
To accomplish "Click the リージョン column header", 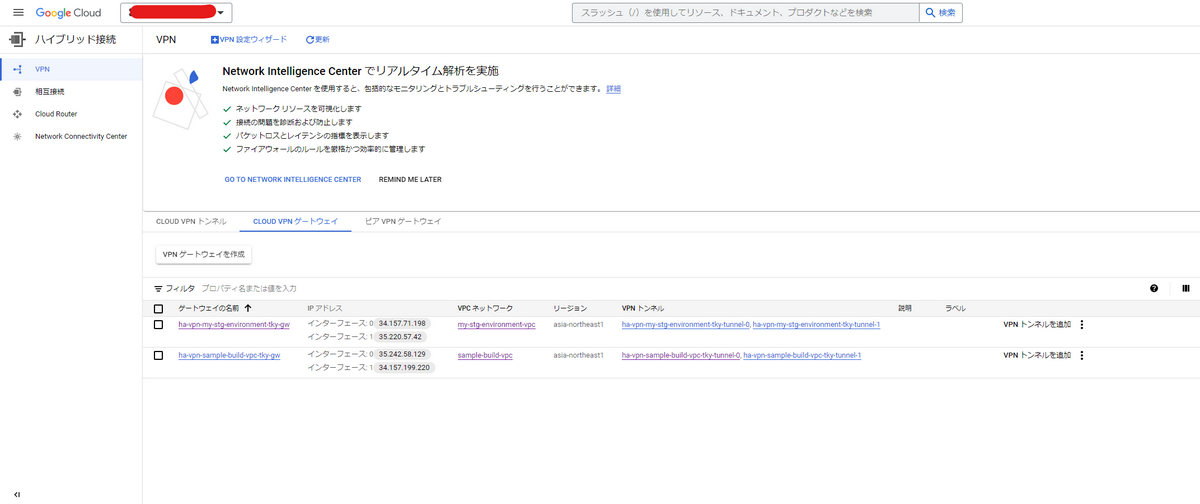I will [x=570, y=308].
